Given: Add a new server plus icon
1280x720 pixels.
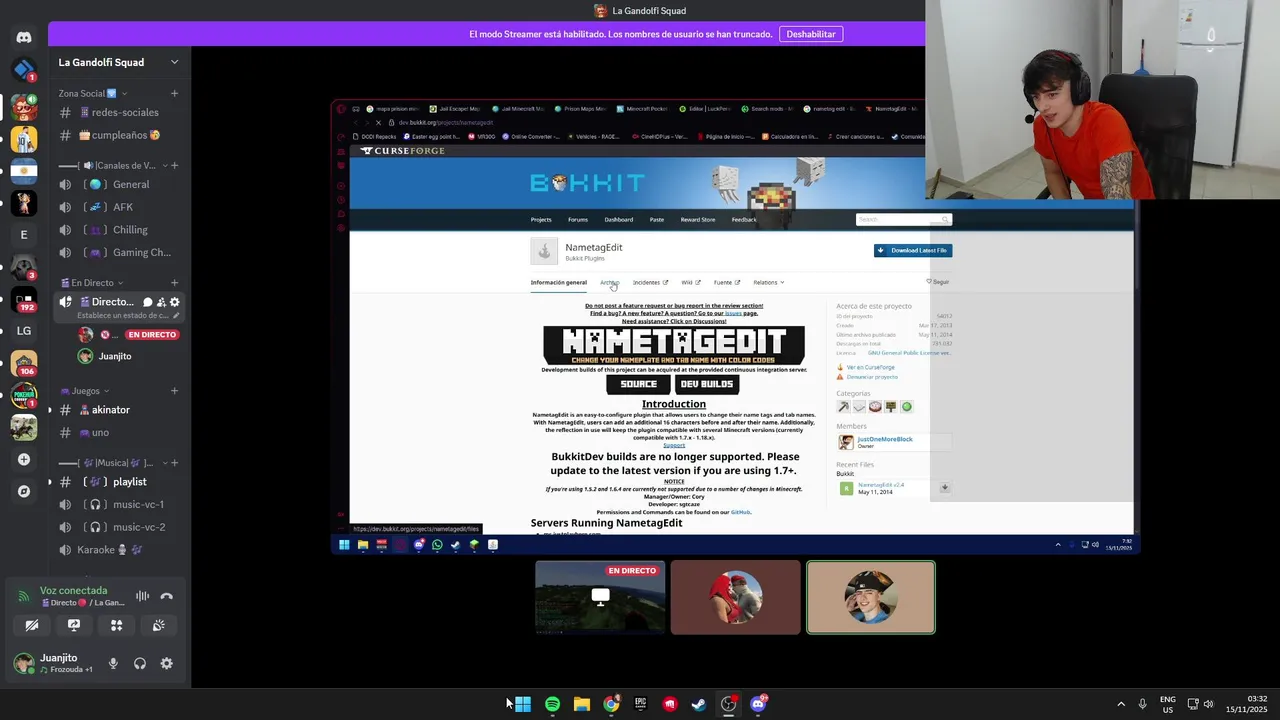Looking at the screenshot, I should [x=24, y=459].
